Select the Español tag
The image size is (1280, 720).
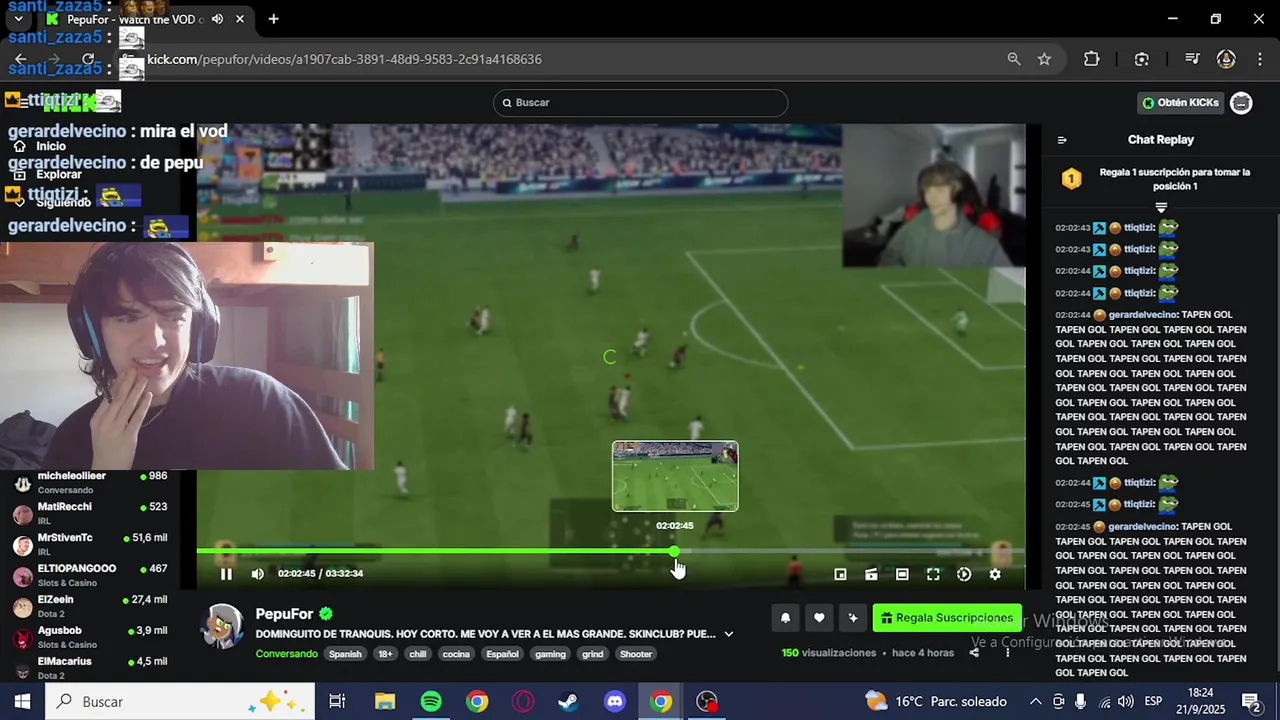[x=502, y=654]
